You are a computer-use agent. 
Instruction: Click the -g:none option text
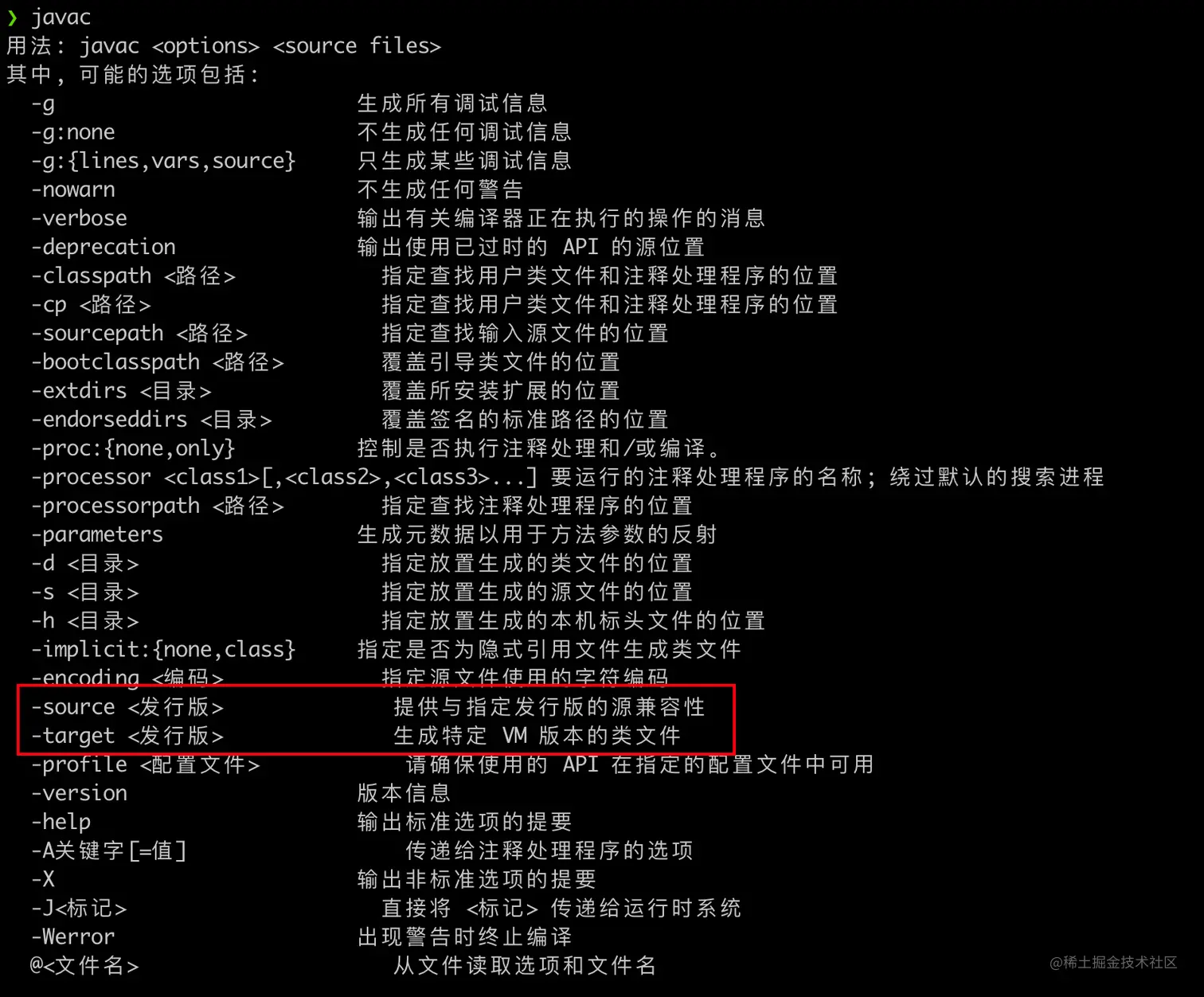pos(73,132)
